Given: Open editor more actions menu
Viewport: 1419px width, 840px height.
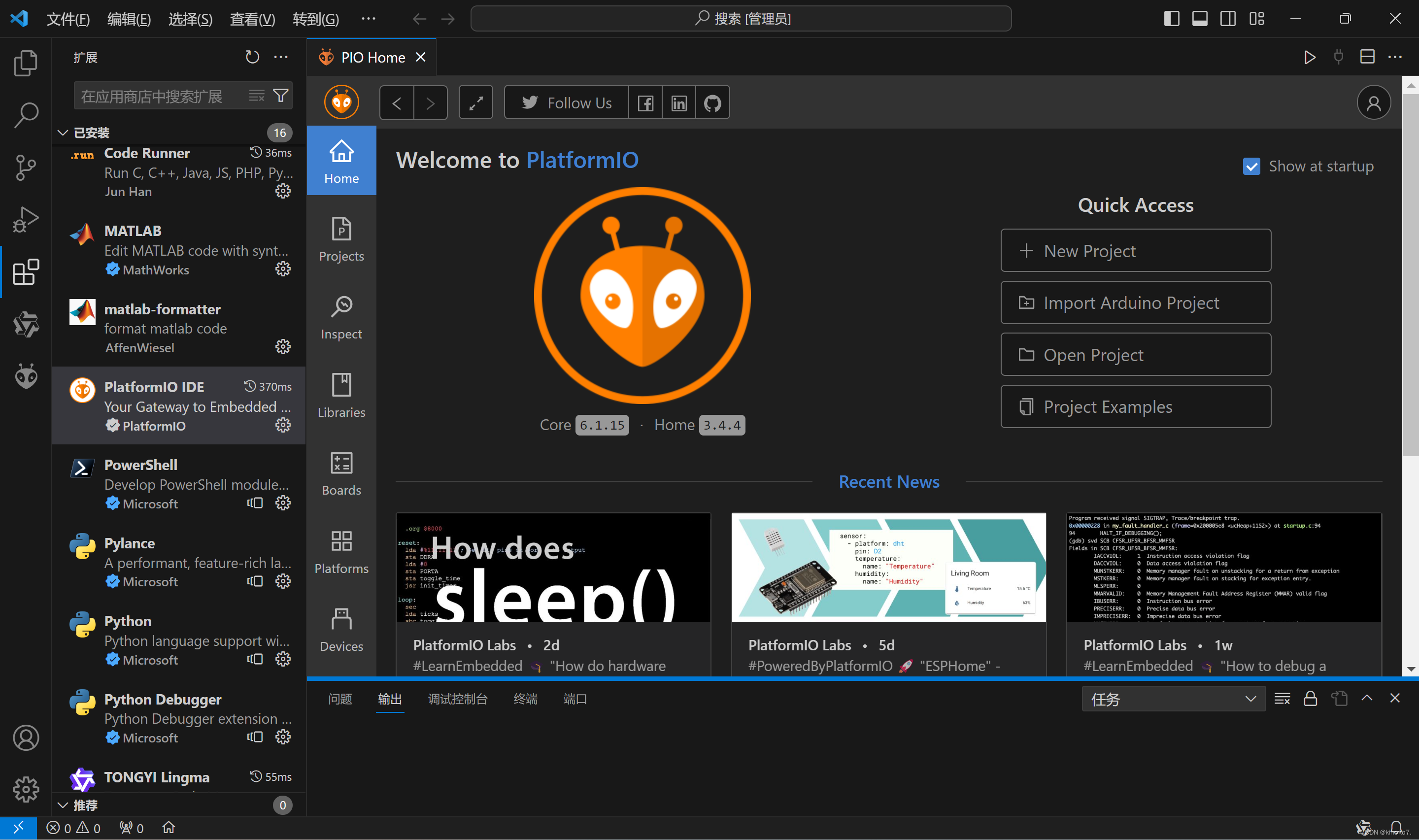Looking at the screenshot, I should 1395,57.
